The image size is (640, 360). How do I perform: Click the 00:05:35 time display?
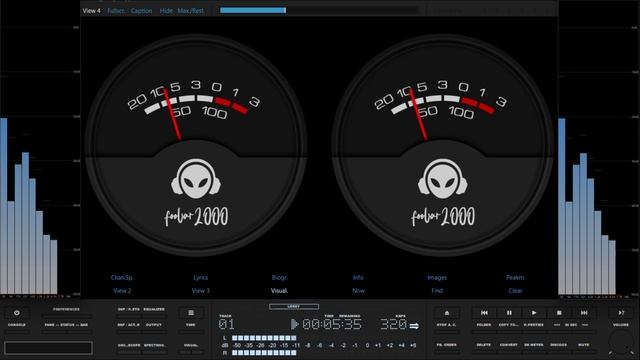coord(332,324)
